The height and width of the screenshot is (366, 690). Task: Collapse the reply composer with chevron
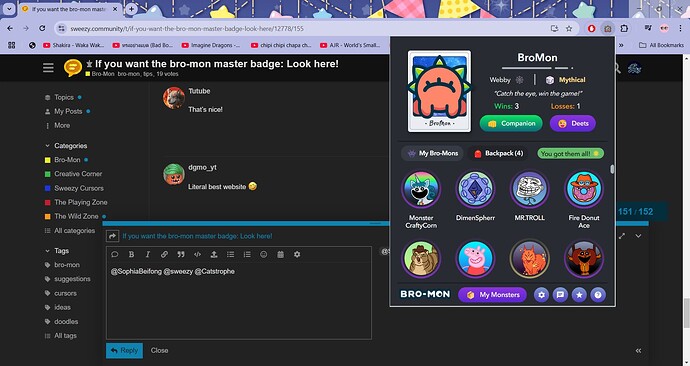point(638,236)
